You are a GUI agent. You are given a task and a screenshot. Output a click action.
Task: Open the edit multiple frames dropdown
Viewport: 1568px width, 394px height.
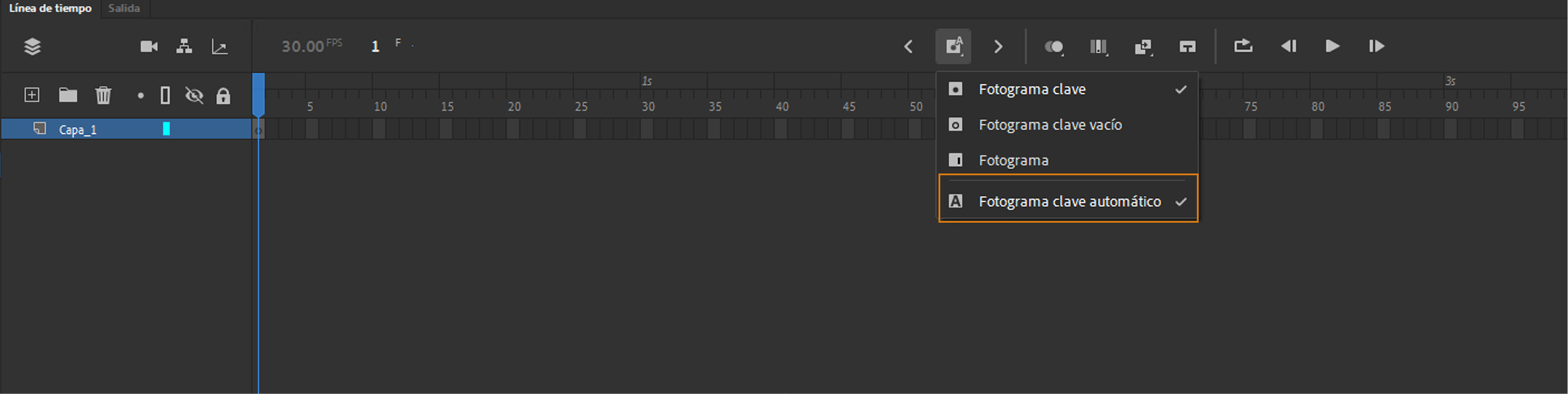tap(1098, 47)
